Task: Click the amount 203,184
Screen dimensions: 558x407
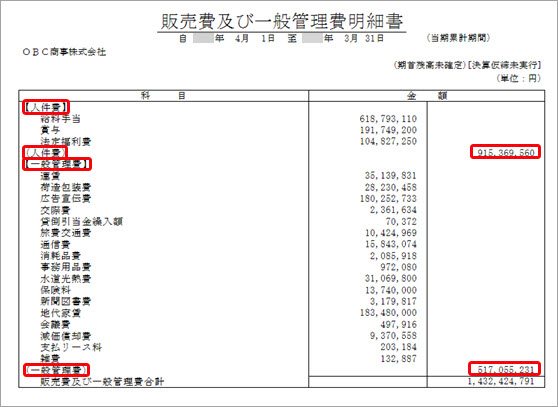Action: 398,347
